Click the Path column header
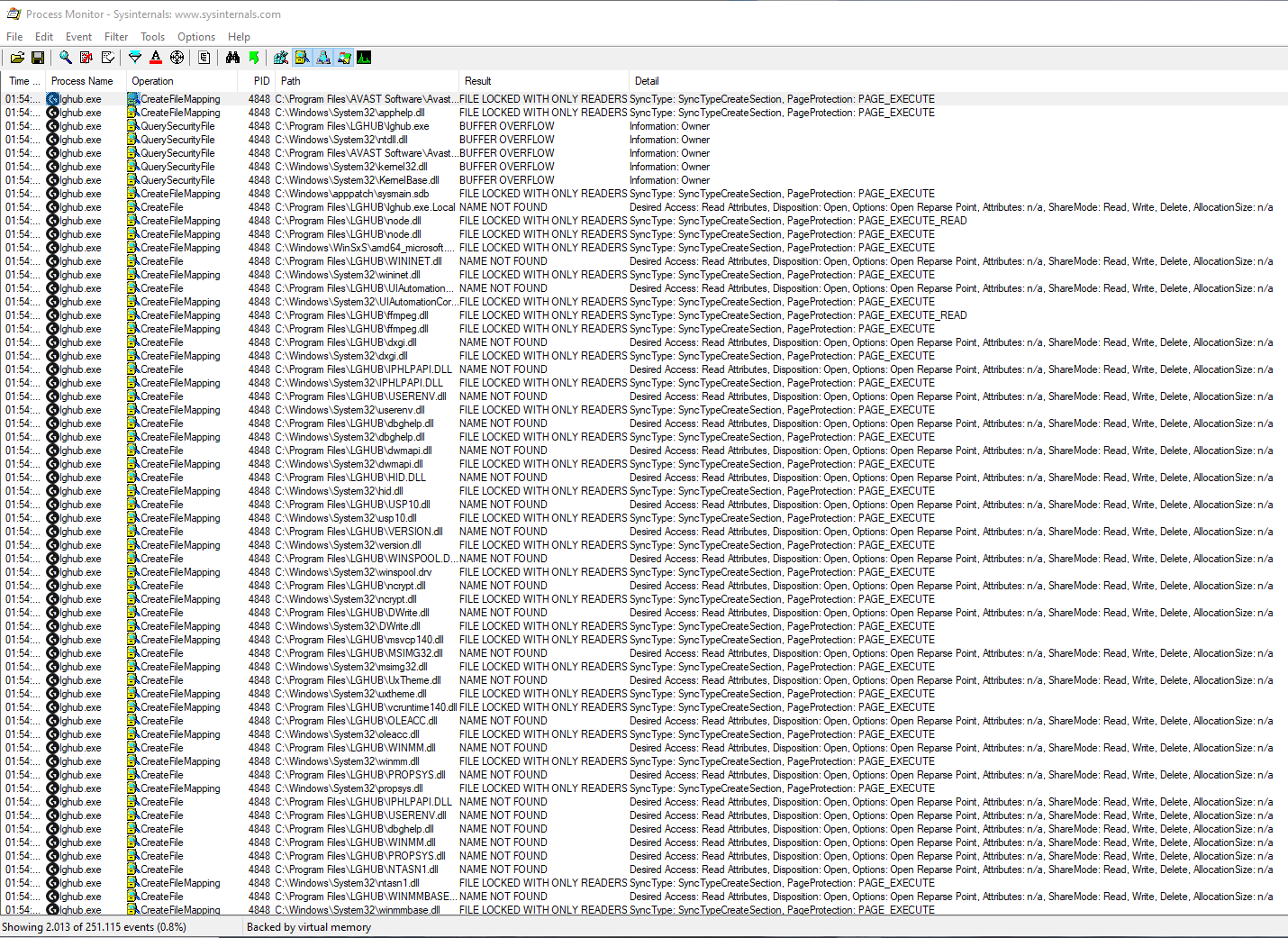The width and height of the screenshot is (1288, 938). (x=366, y=81)
